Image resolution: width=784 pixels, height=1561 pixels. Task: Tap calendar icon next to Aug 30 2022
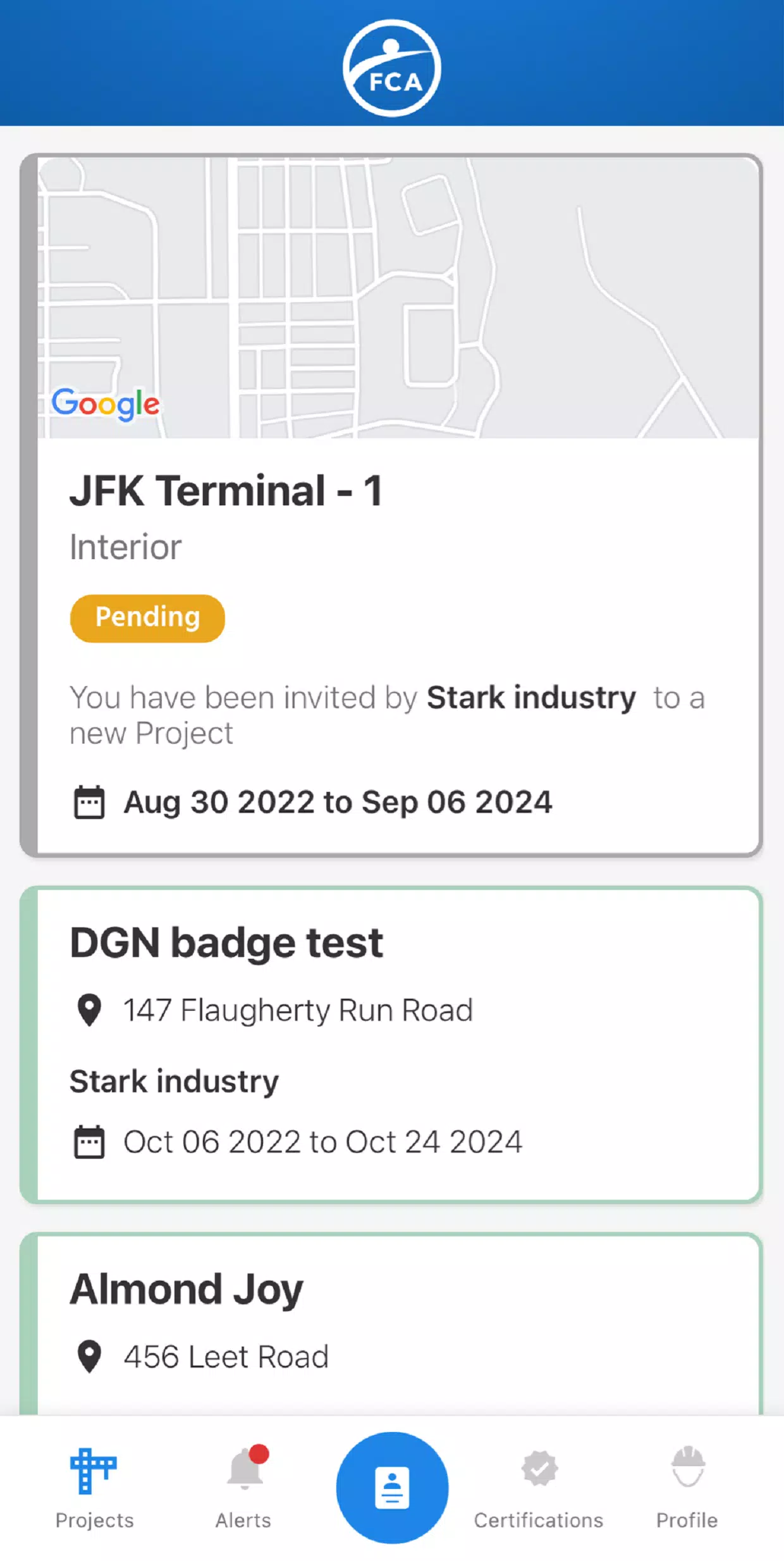tap(89, 803)
